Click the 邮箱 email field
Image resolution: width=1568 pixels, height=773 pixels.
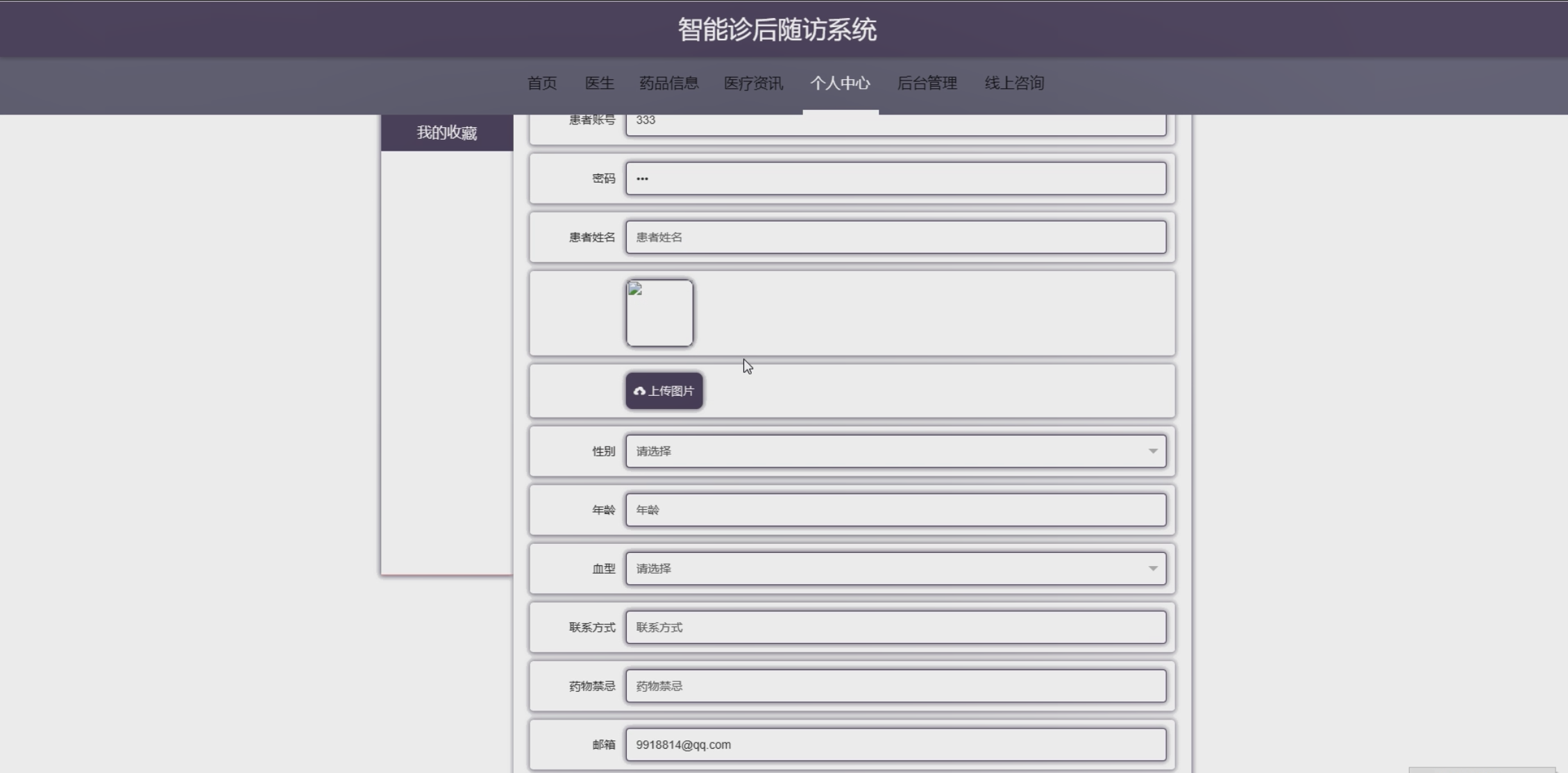pyautogui.click(x=895, y=745)
